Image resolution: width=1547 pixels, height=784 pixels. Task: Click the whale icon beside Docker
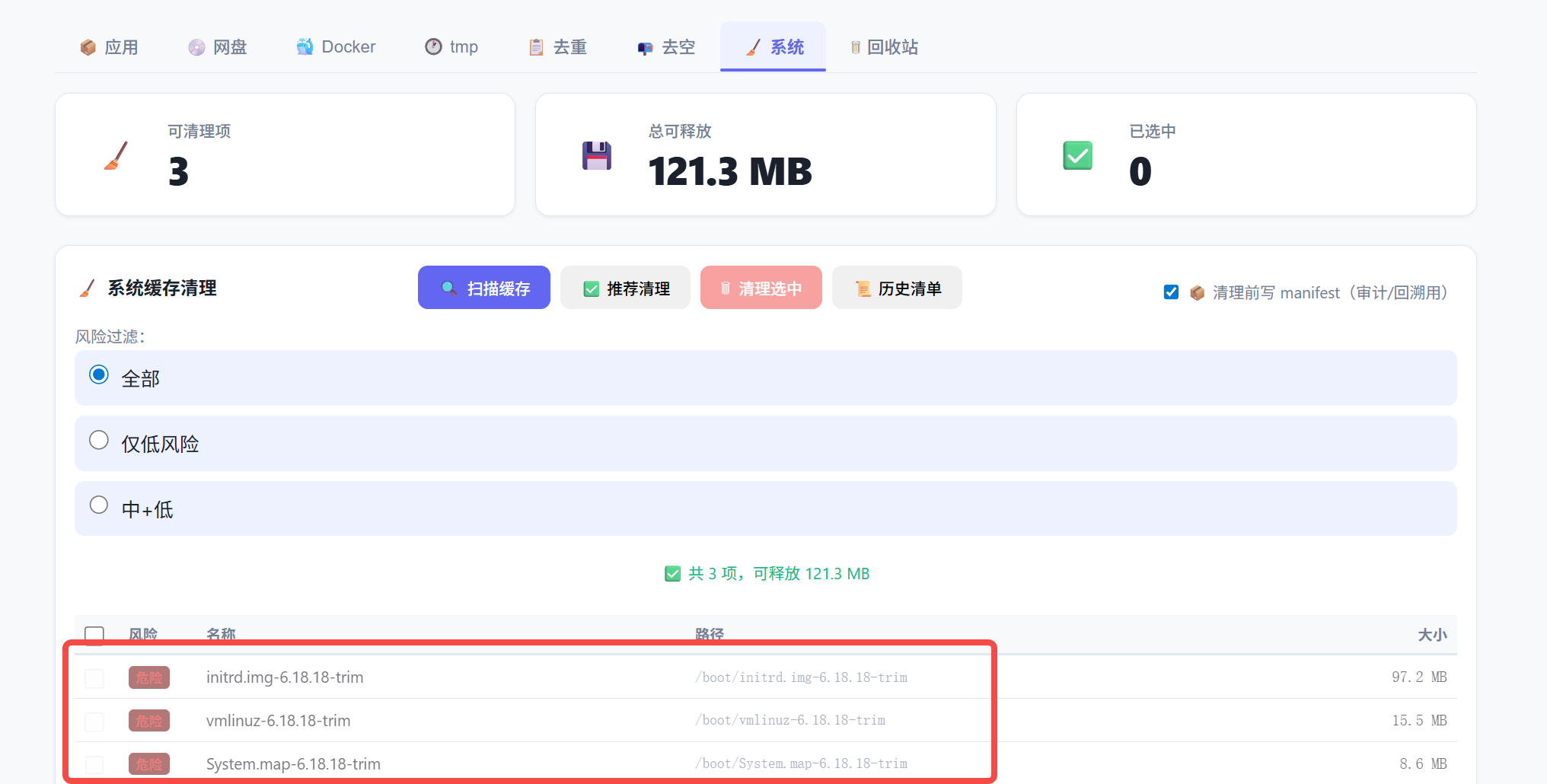305,47
